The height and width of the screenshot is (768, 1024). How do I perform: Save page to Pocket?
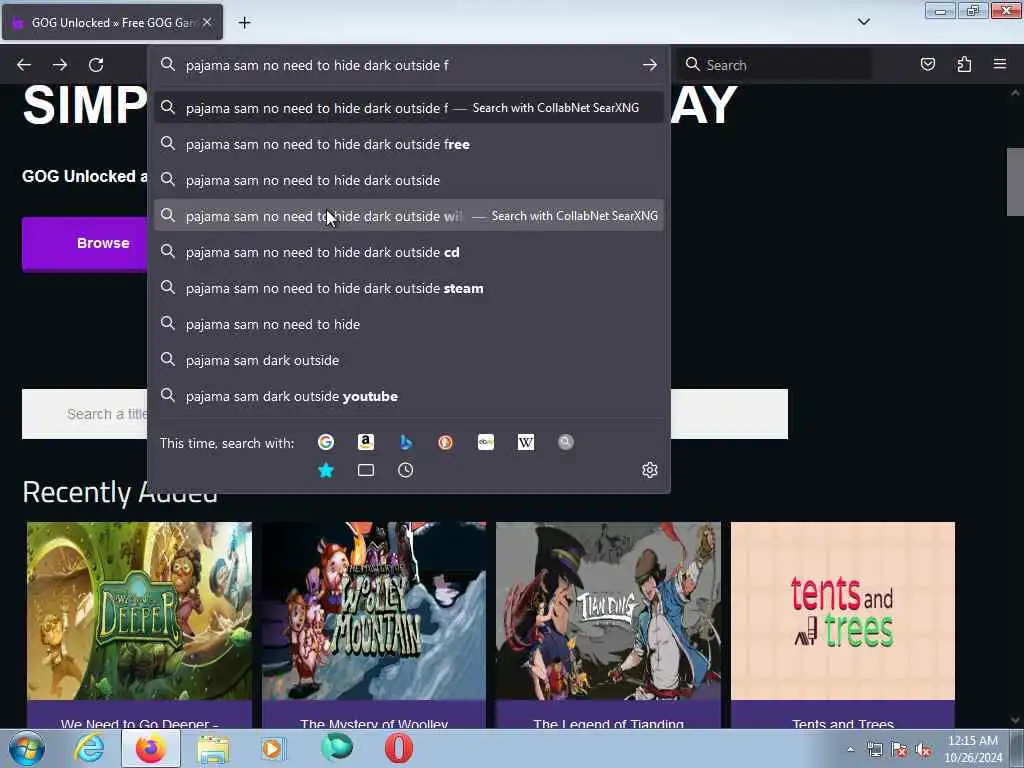(x=927, y=64)
